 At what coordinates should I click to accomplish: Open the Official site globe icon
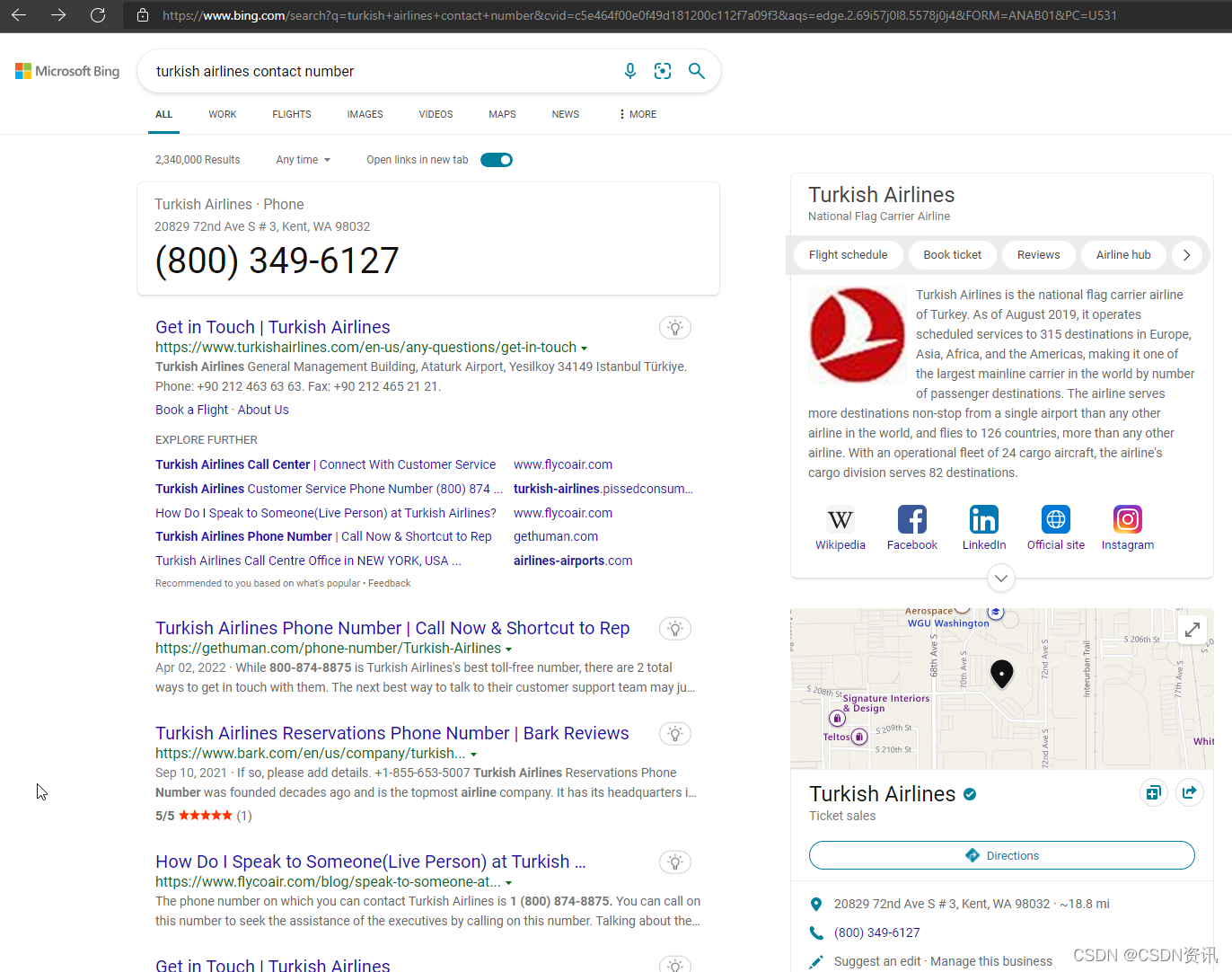1056,519
